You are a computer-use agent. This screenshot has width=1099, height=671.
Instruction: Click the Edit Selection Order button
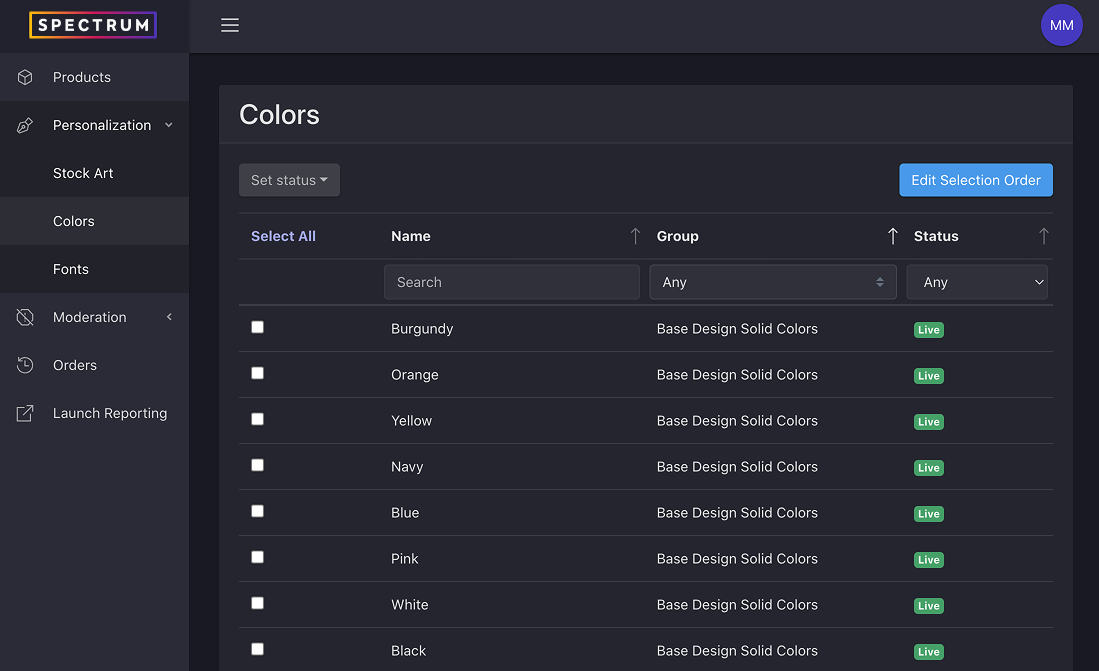976,180
